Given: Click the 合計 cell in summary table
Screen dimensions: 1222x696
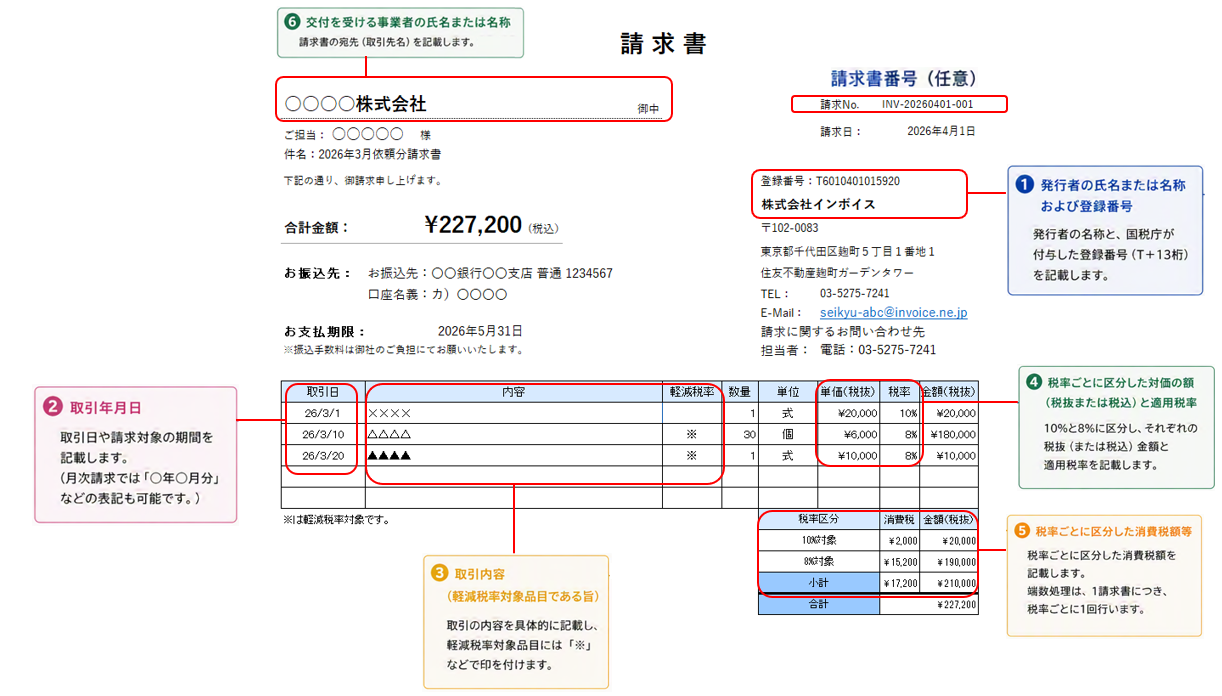Looking at the screenshot, I should pos(818,604).
